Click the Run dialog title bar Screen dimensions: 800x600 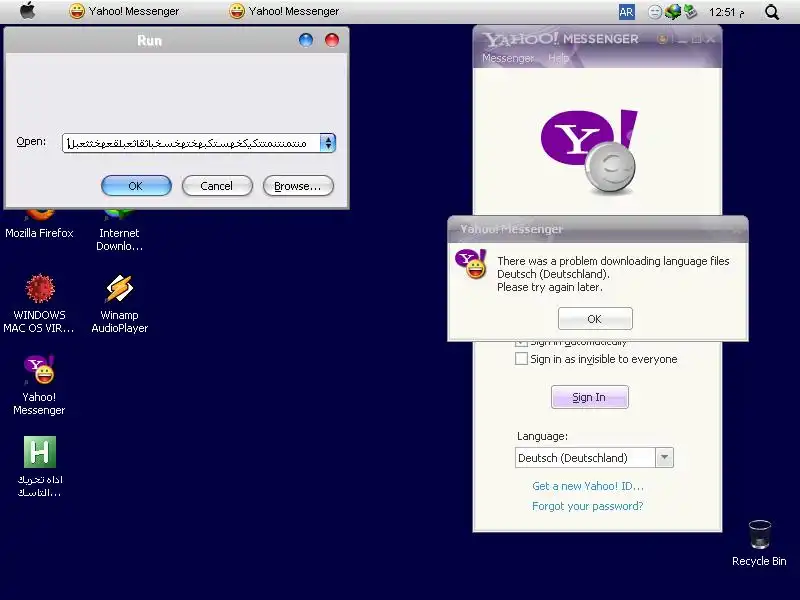pos(149,40)
